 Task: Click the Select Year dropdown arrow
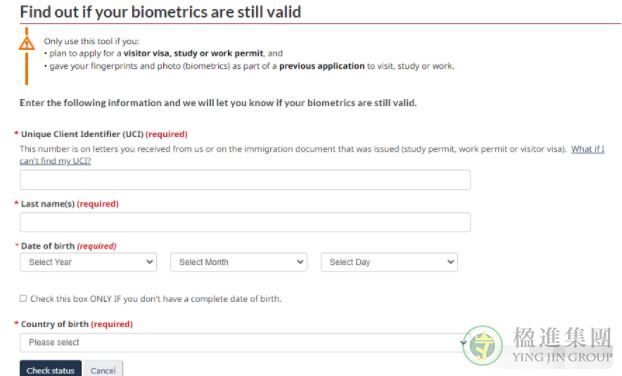point(150,262)
